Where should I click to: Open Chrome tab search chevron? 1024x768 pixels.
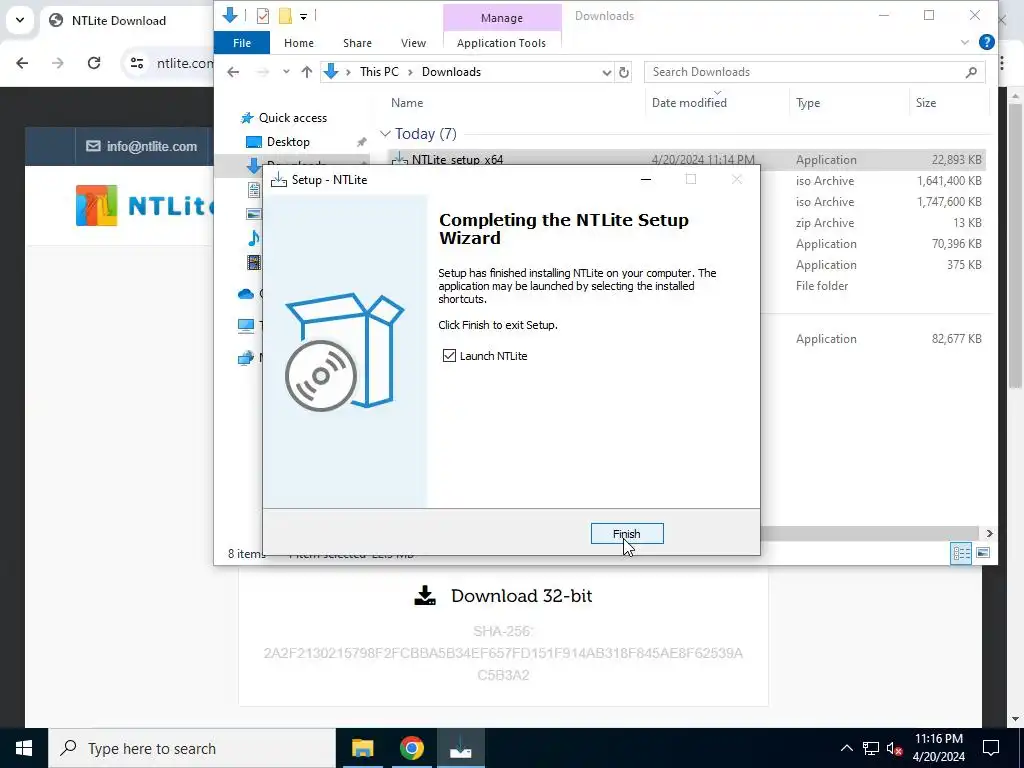click(20, 20)
